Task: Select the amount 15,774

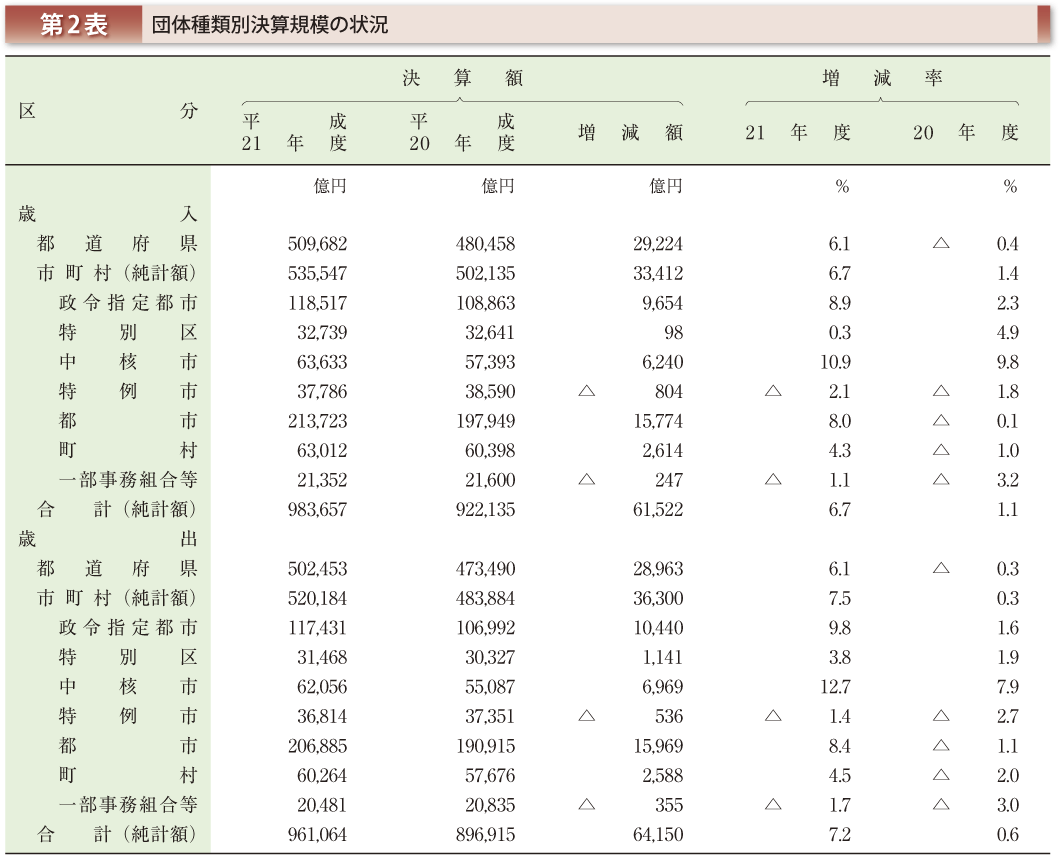Action: pyautogui.click(x=658, y=421)
